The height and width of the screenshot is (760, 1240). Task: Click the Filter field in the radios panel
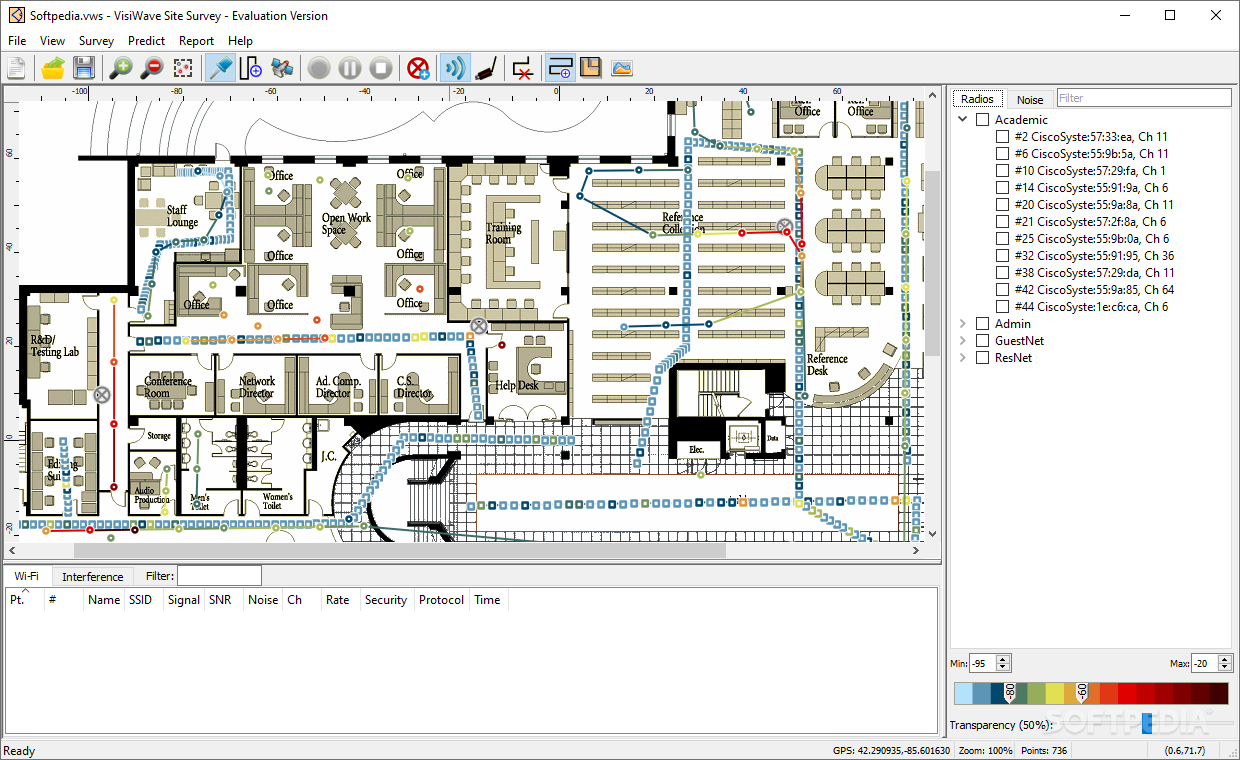click(1144, 98)
